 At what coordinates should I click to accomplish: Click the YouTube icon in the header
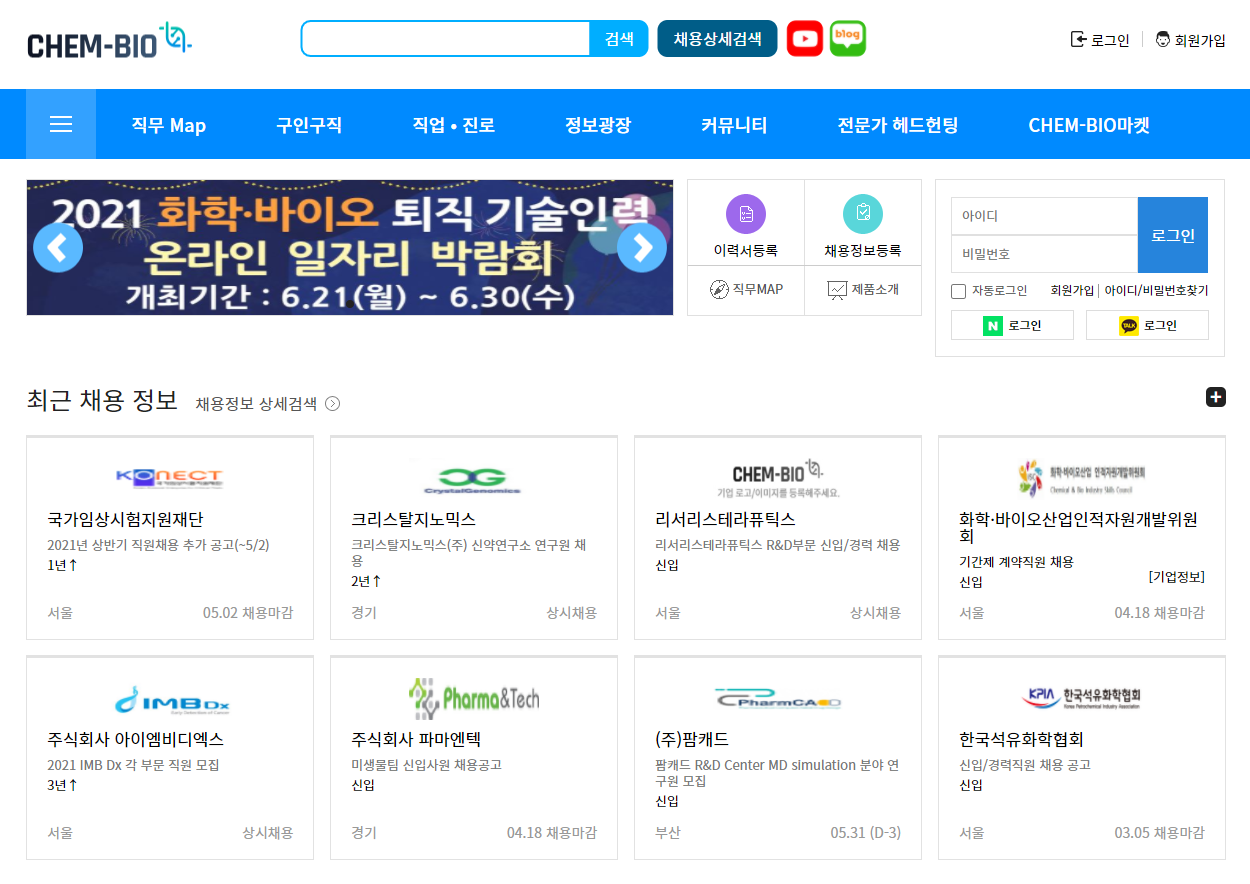[x=805, y=39]
